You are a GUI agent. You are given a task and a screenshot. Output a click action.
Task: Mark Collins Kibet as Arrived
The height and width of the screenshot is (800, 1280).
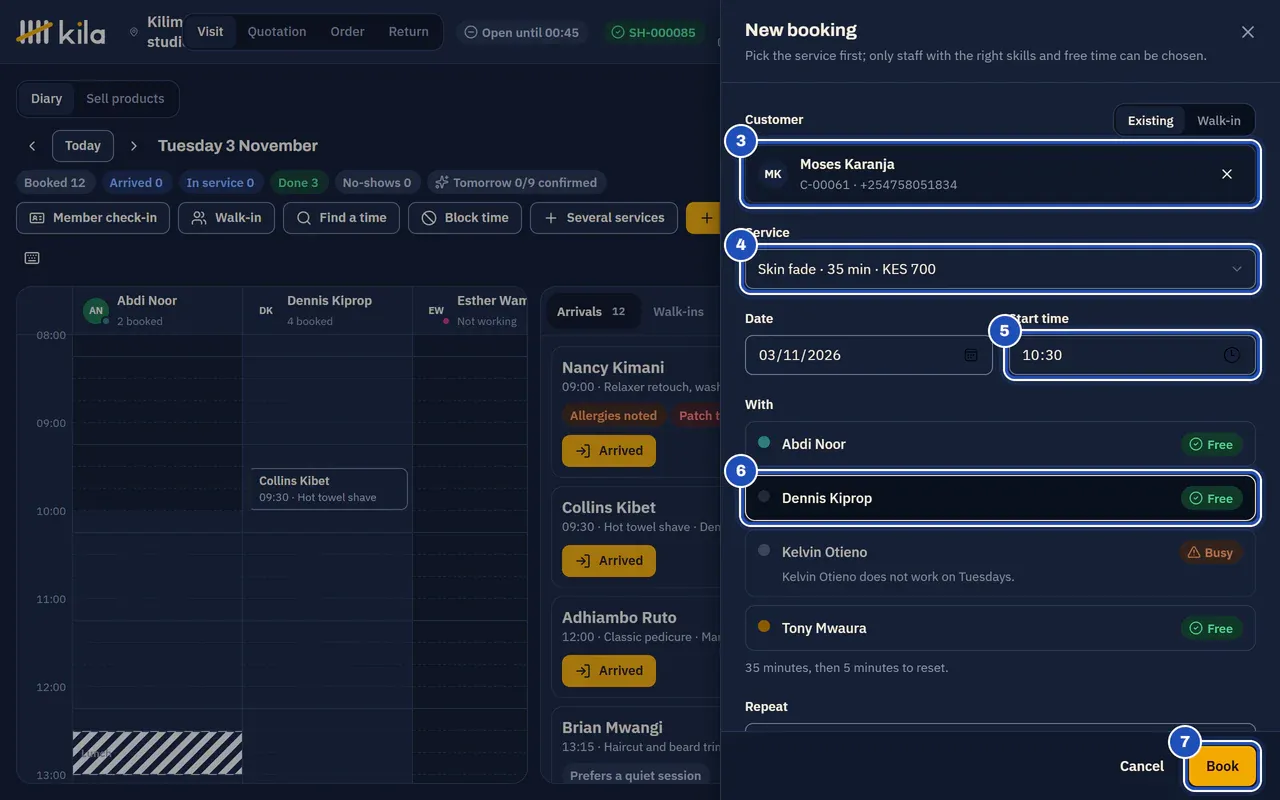point(609,561)
